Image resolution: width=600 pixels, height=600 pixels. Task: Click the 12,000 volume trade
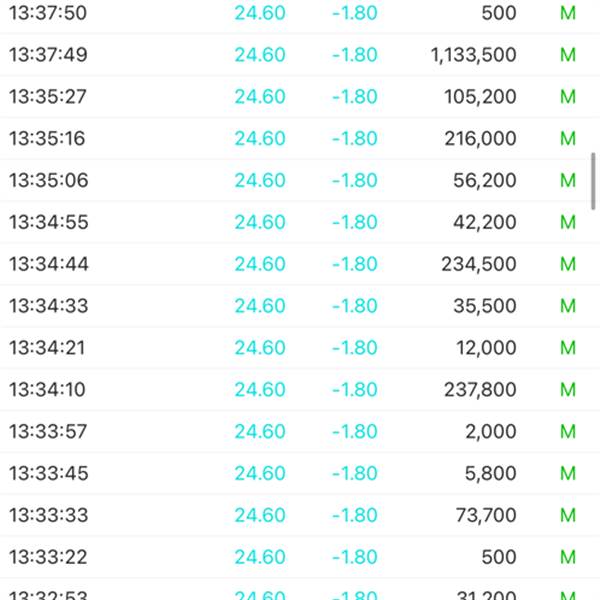coord(486,348)
